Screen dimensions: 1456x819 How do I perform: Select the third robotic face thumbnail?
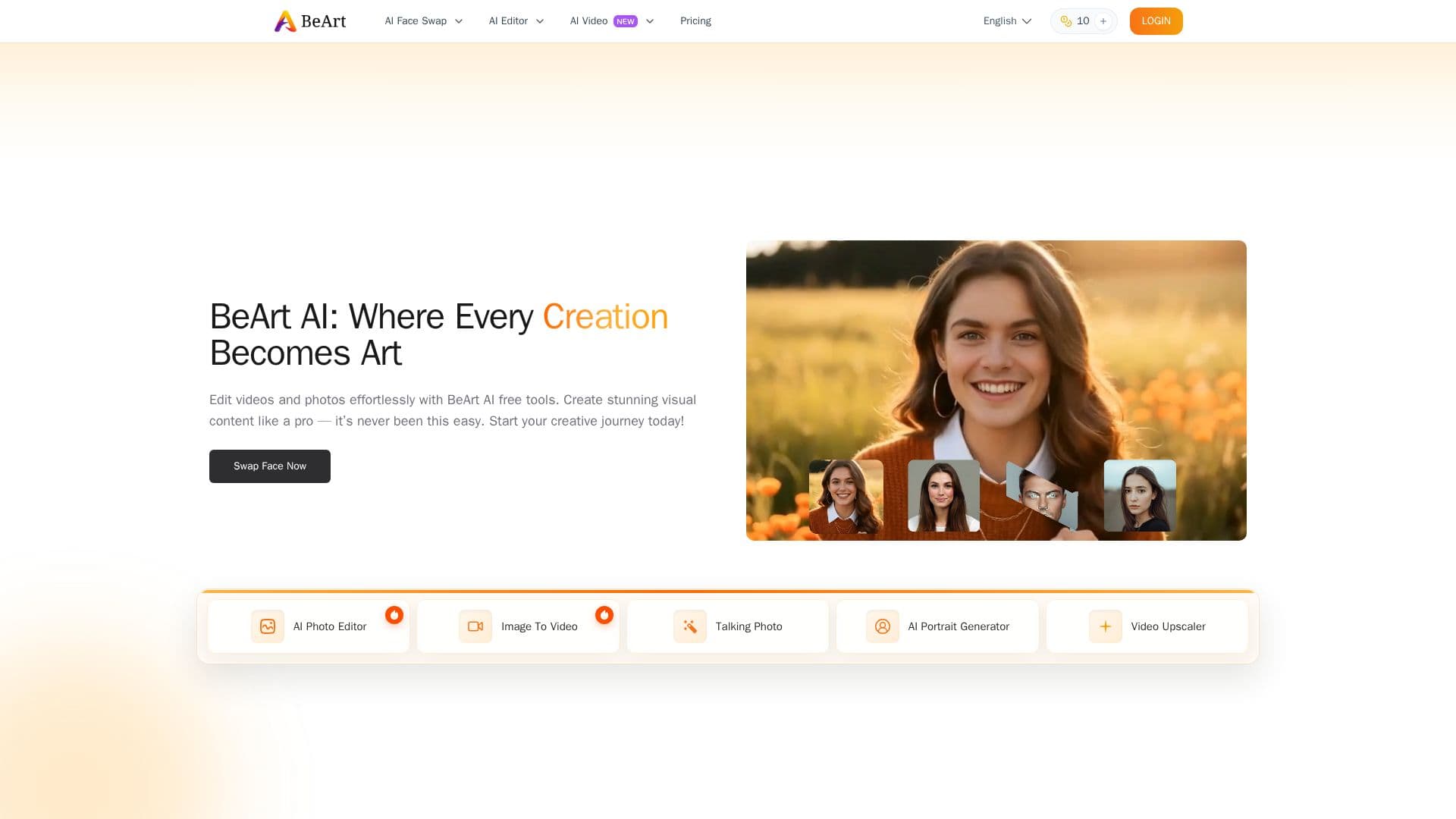pos(1042,496)
